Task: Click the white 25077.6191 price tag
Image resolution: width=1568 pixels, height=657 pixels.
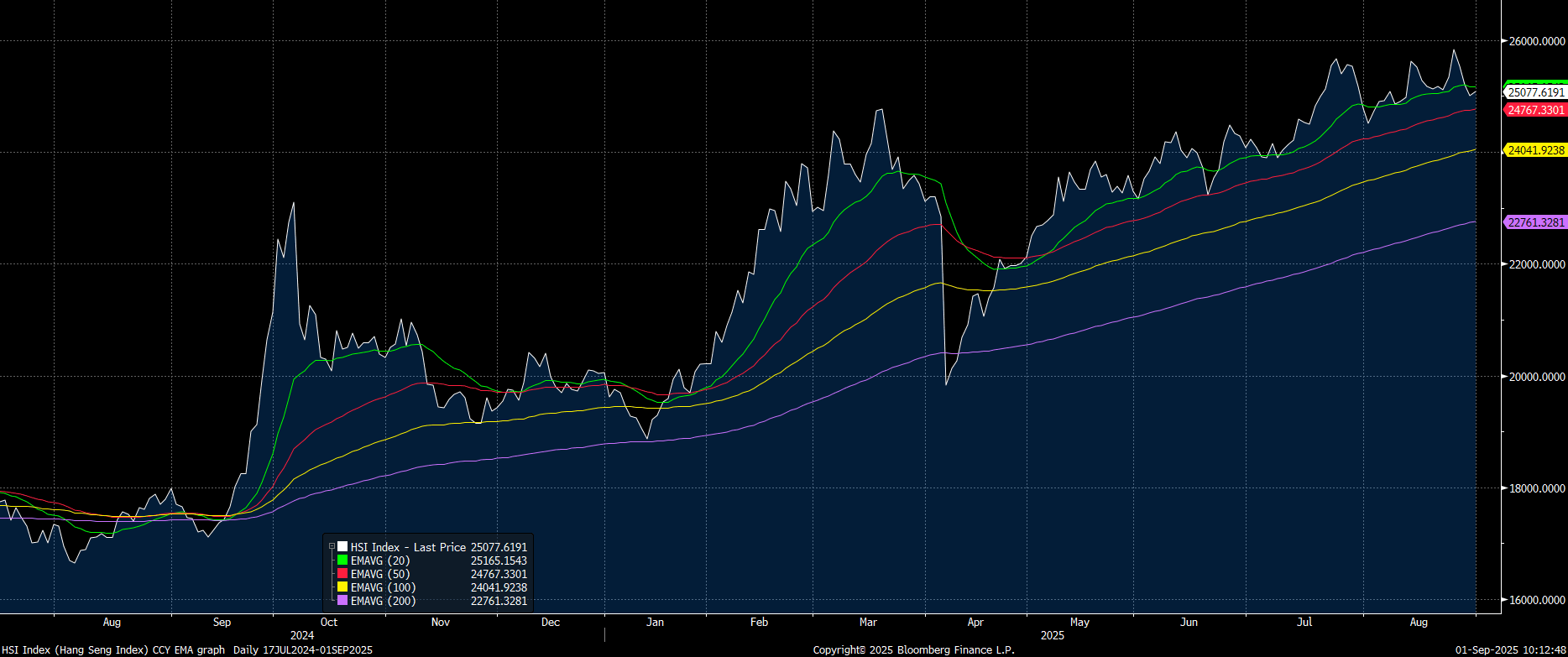Action: tap(1535, 92)
